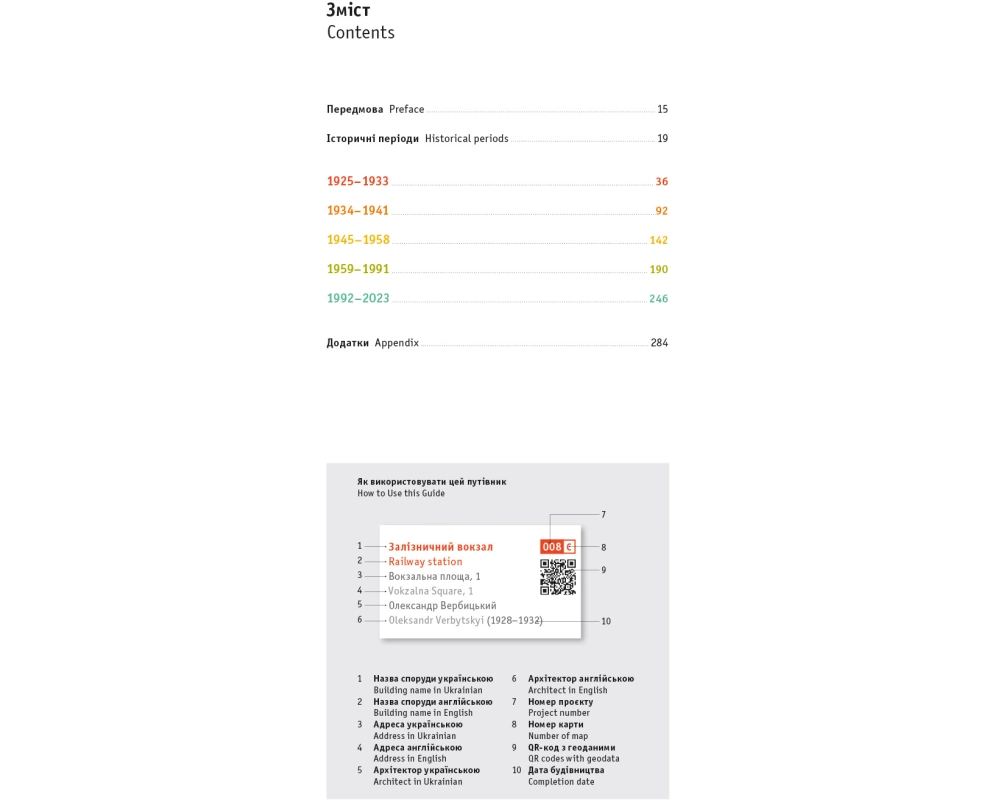Click page number 284 for Appendix
The height and width of the screenshot is (800, 1000).
click(659, 343)
